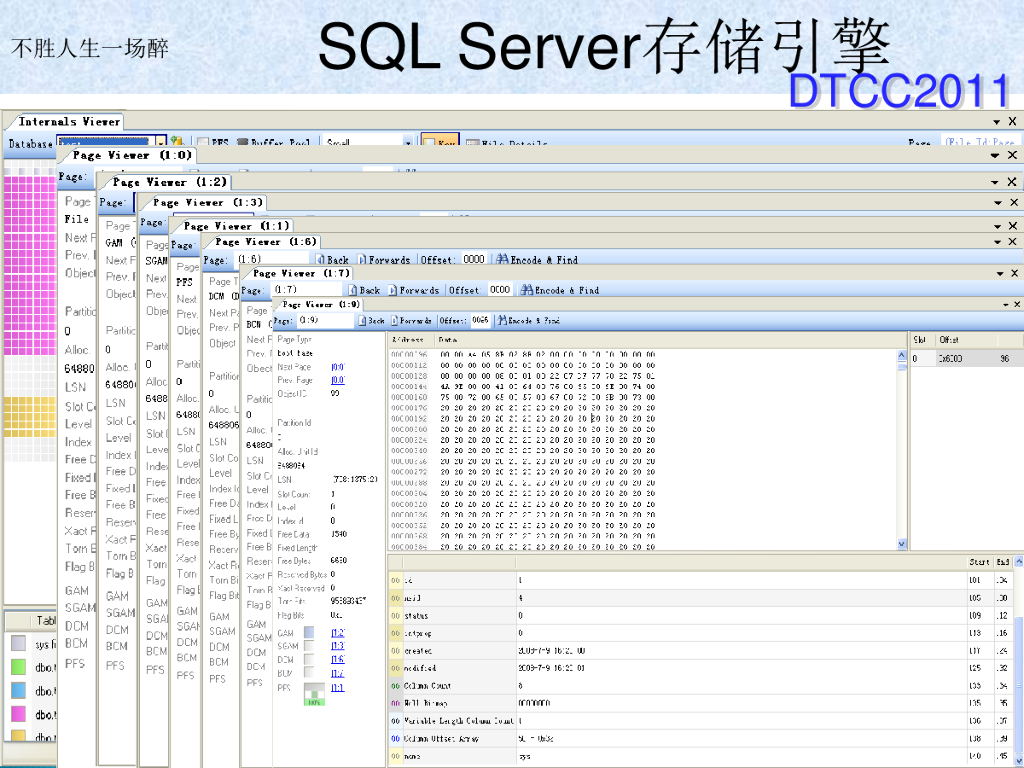Switch to Internals Viewer tab

pyautogui.click(x=69, y=122)
